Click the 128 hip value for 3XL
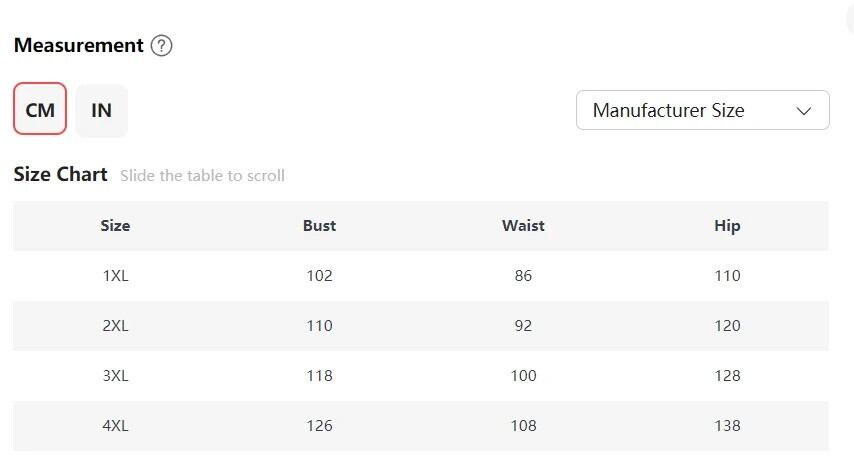The image size is (854, 465). [x=727, y=376]
